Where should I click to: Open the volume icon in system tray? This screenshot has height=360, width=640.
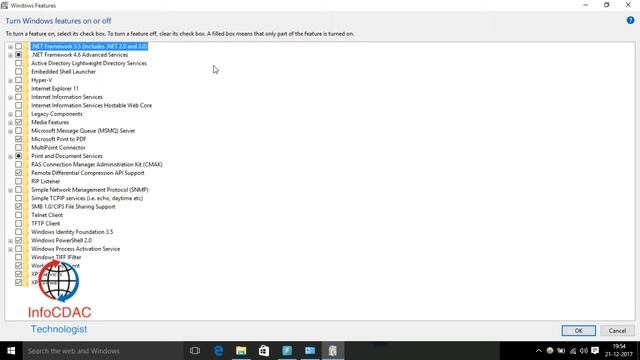click(x=584, y=351)
